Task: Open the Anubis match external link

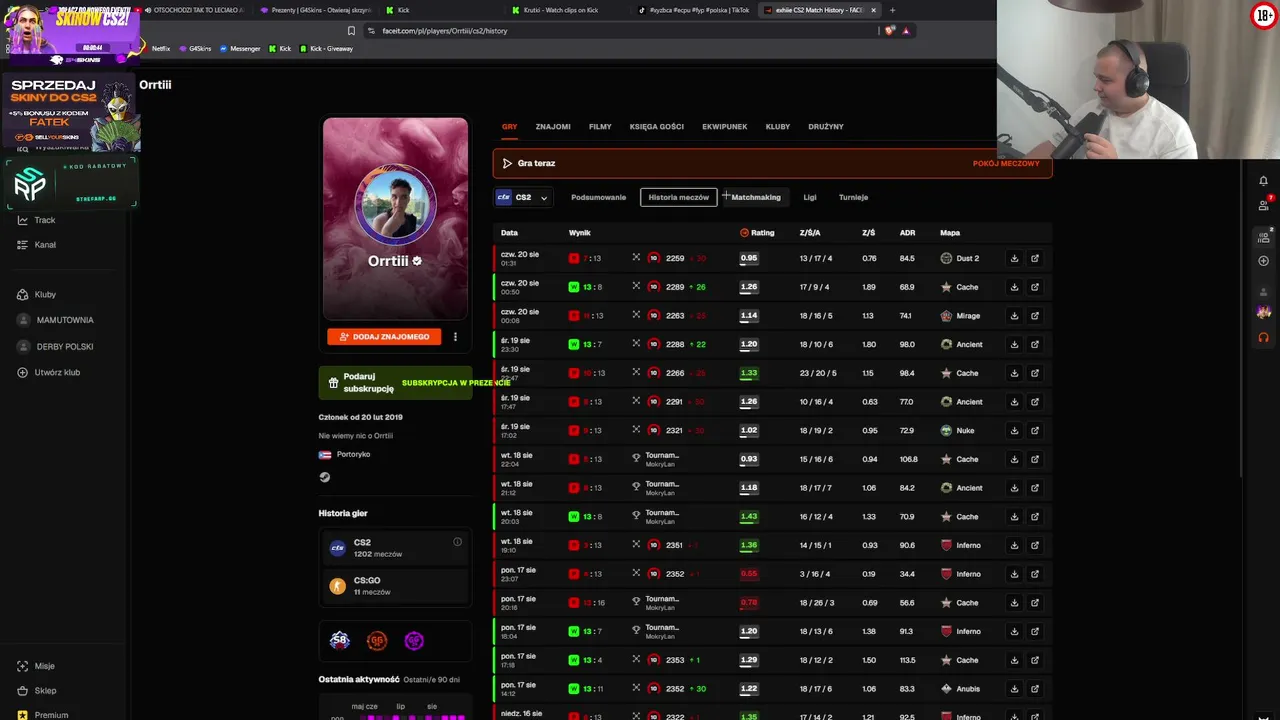Action: (x=1035, y=689)
